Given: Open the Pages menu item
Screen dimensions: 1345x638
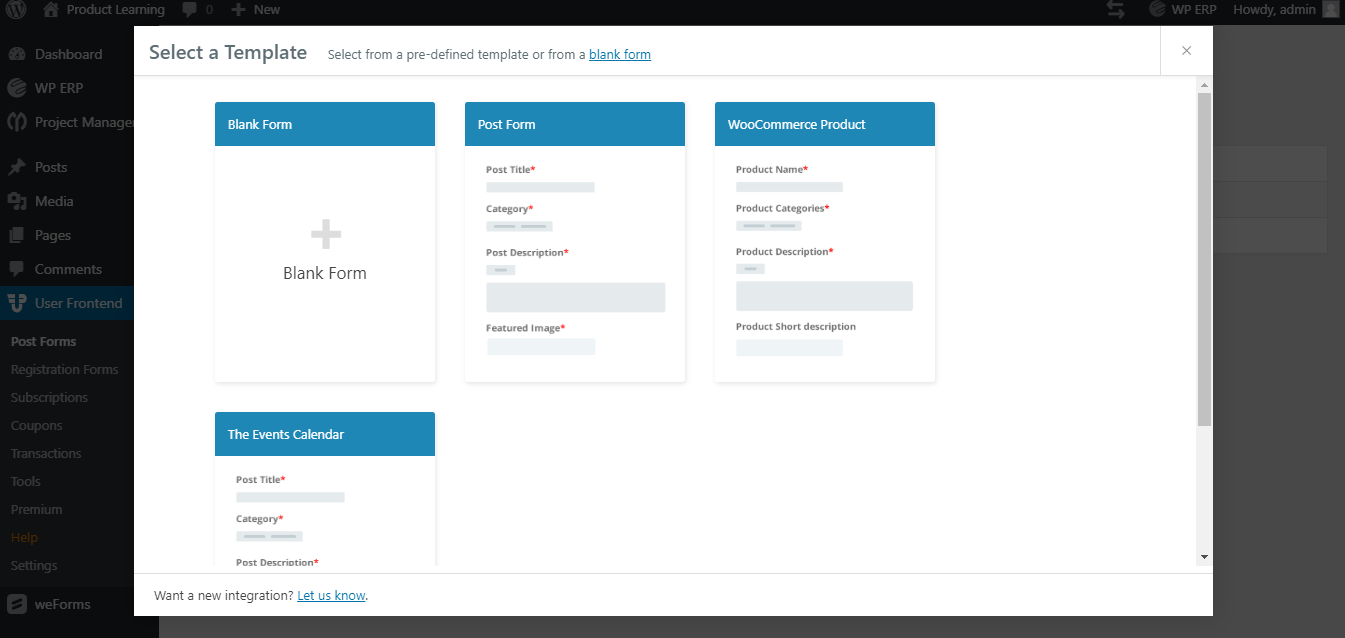Looking at the screenshot, I should (53, 235).
